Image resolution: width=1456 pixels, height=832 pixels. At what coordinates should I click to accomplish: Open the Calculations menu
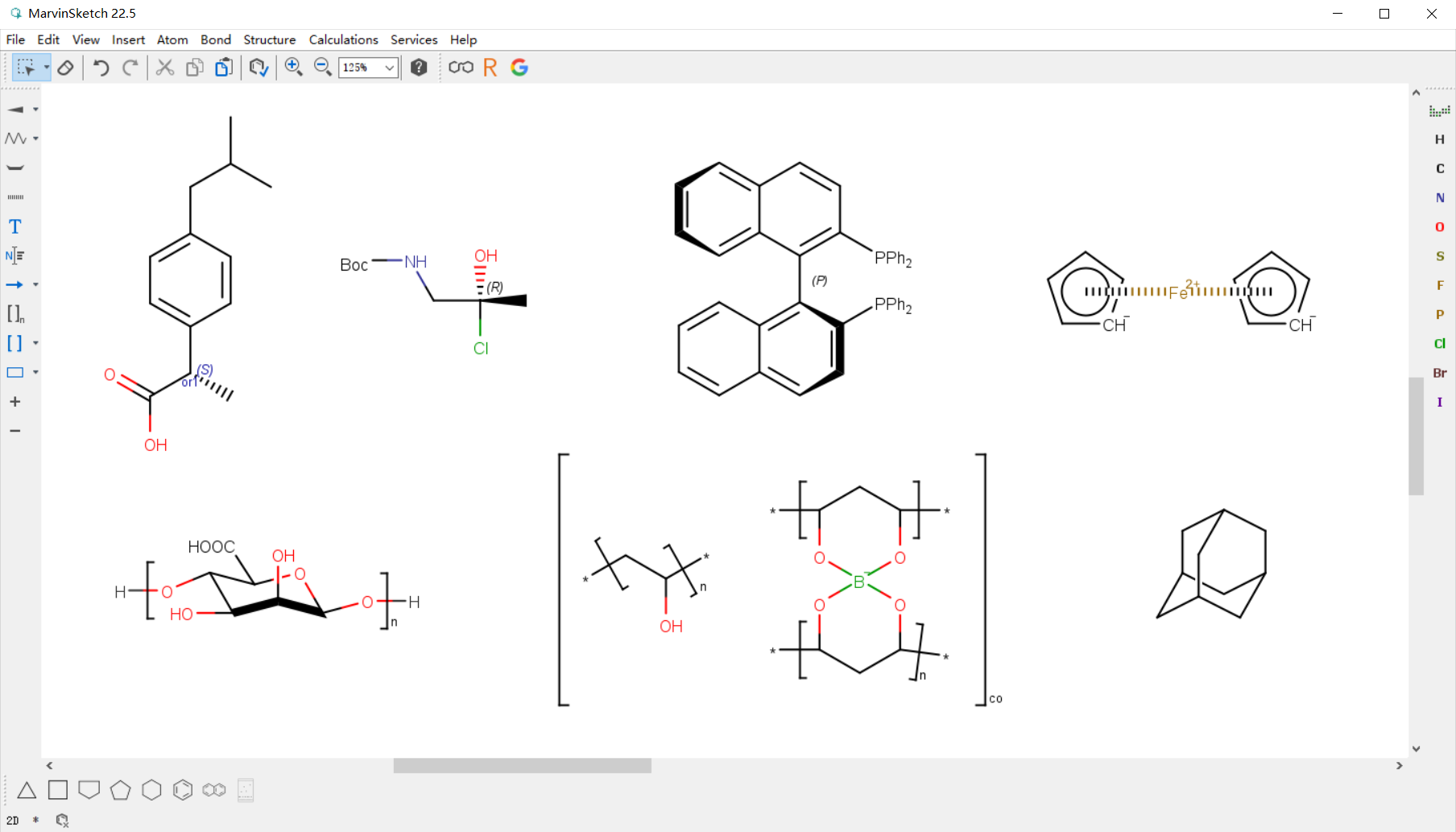[x=343, y=39]
